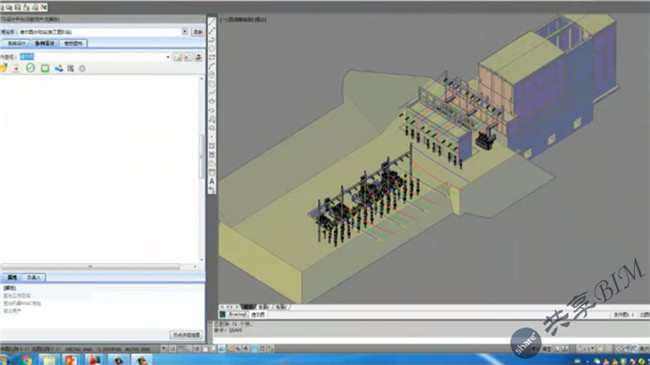
Task: Switch to the middle bold tab in left panel
Action: click(x=45, y=43)
